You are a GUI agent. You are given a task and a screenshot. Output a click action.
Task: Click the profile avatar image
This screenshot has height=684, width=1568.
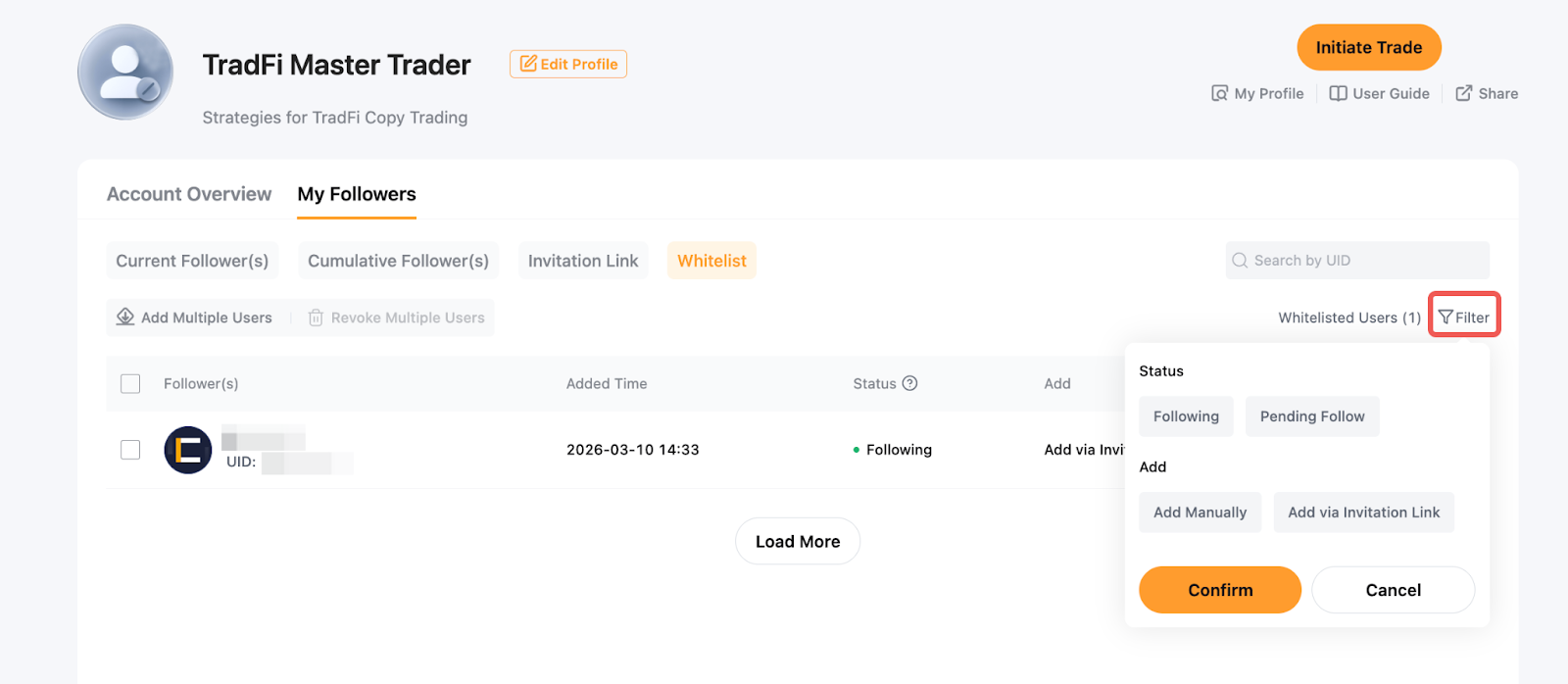(125, 73)
